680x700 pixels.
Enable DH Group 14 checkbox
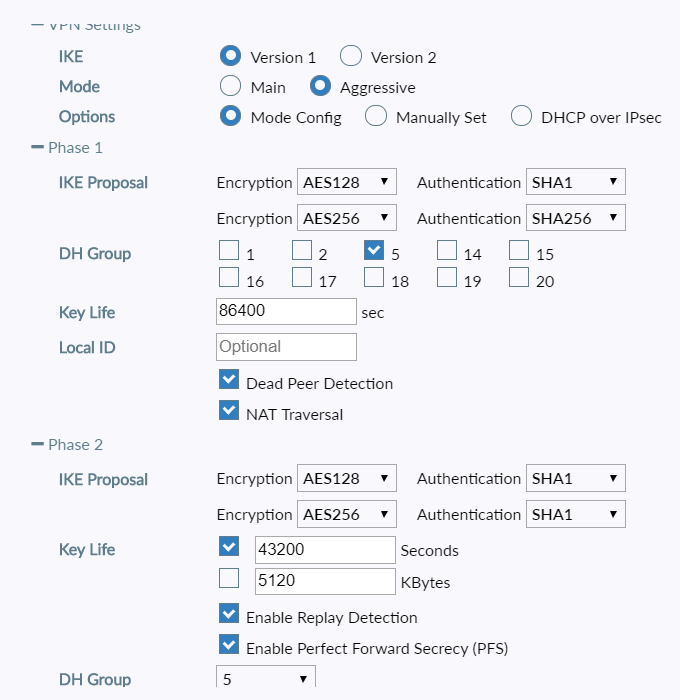tap(446, 250)
